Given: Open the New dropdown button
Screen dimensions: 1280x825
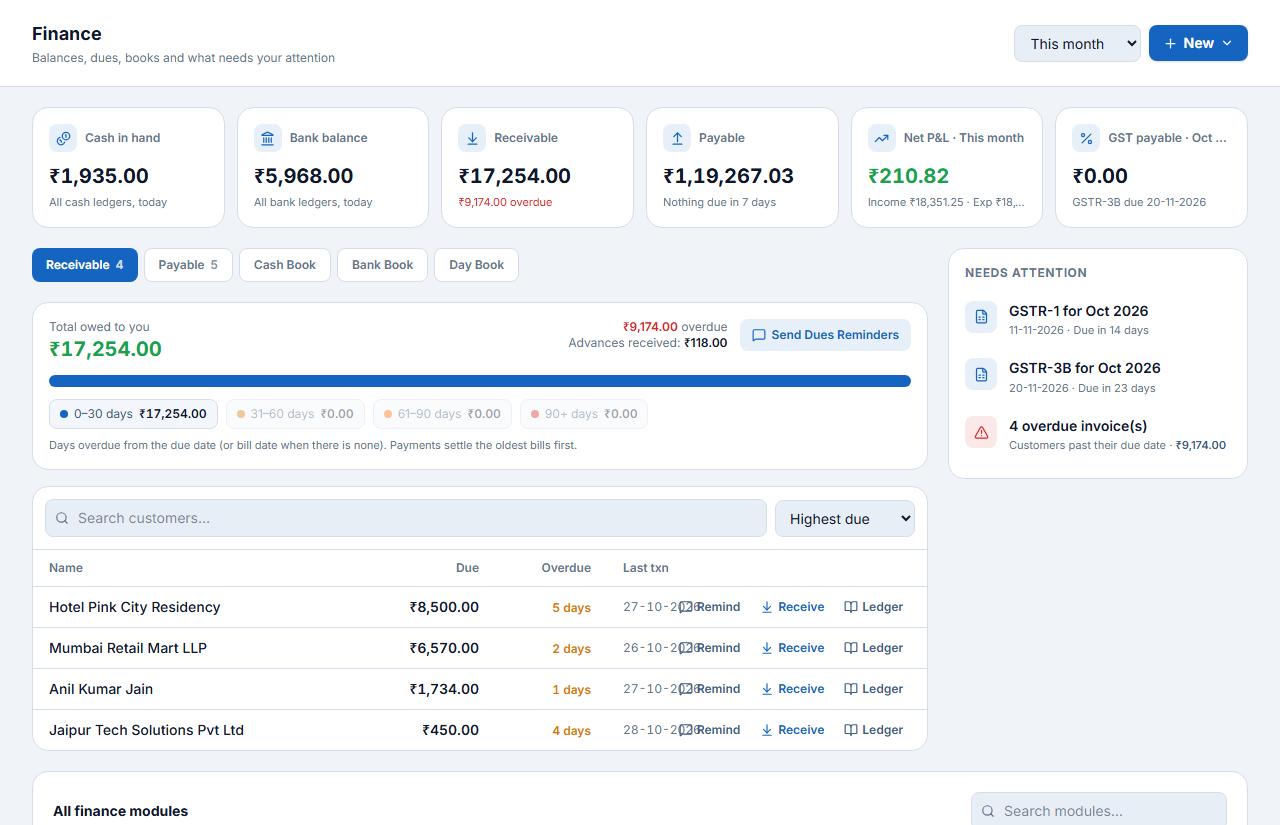Looking at the screenshot, I should pyautogui.click(x=1198, y=43).
